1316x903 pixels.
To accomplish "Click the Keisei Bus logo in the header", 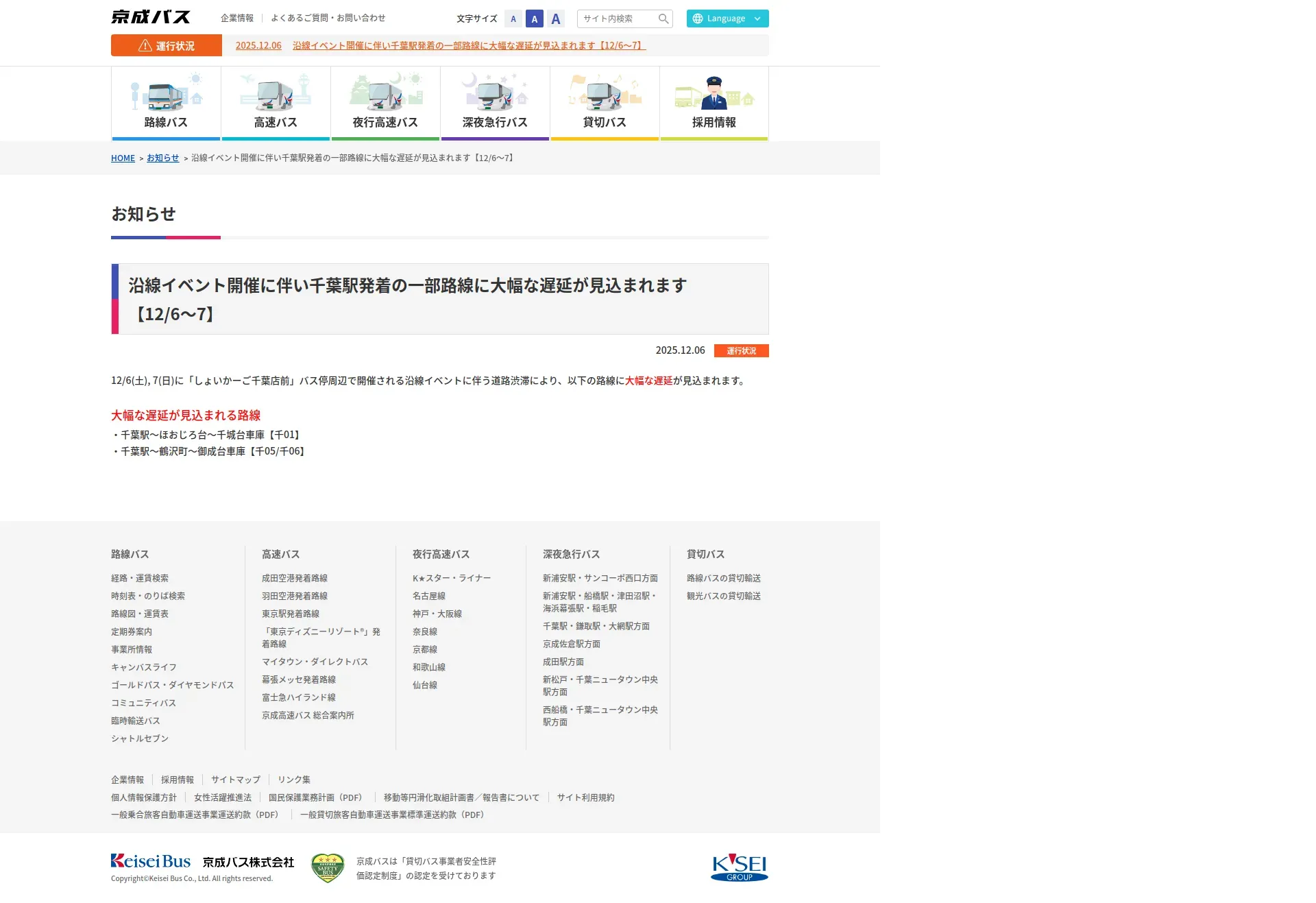I will pyautogui.click(x=151, y=17).
